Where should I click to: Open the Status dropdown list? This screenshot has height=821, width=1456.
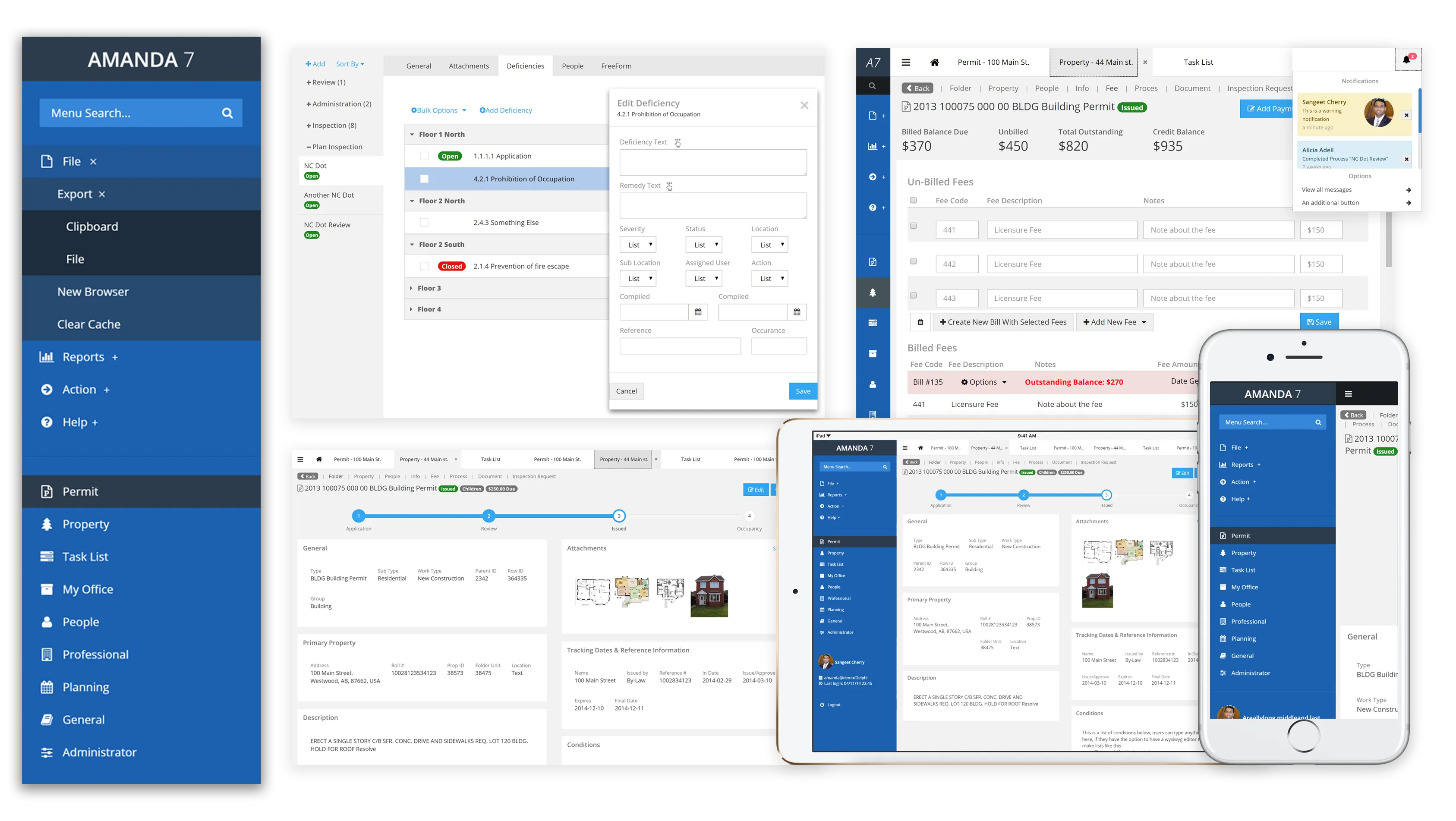(x=704, y=245)
